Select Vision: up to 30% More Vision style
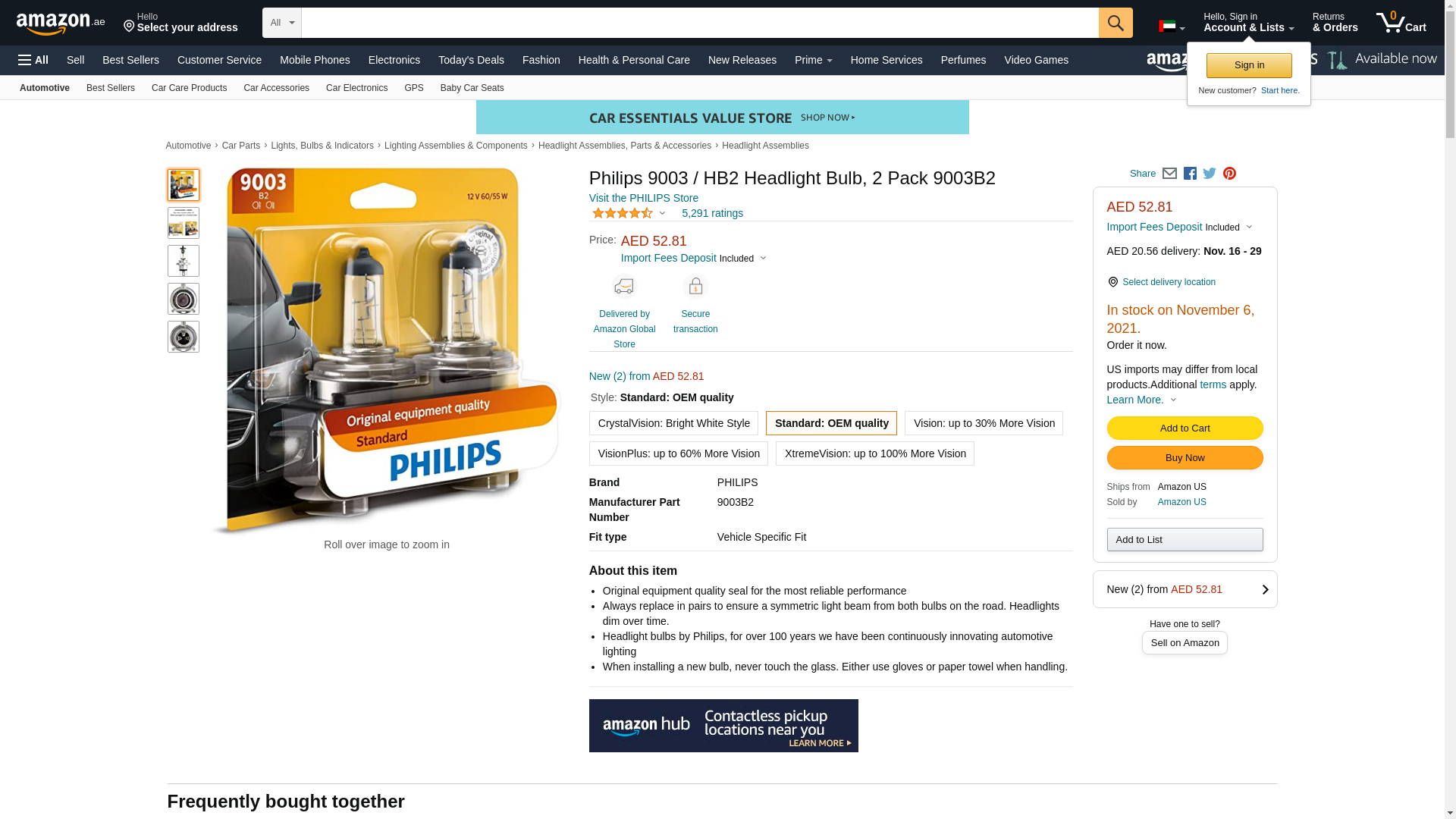Image resolution: width=1456 pixels, height=819 pixels. click(984, 423)
